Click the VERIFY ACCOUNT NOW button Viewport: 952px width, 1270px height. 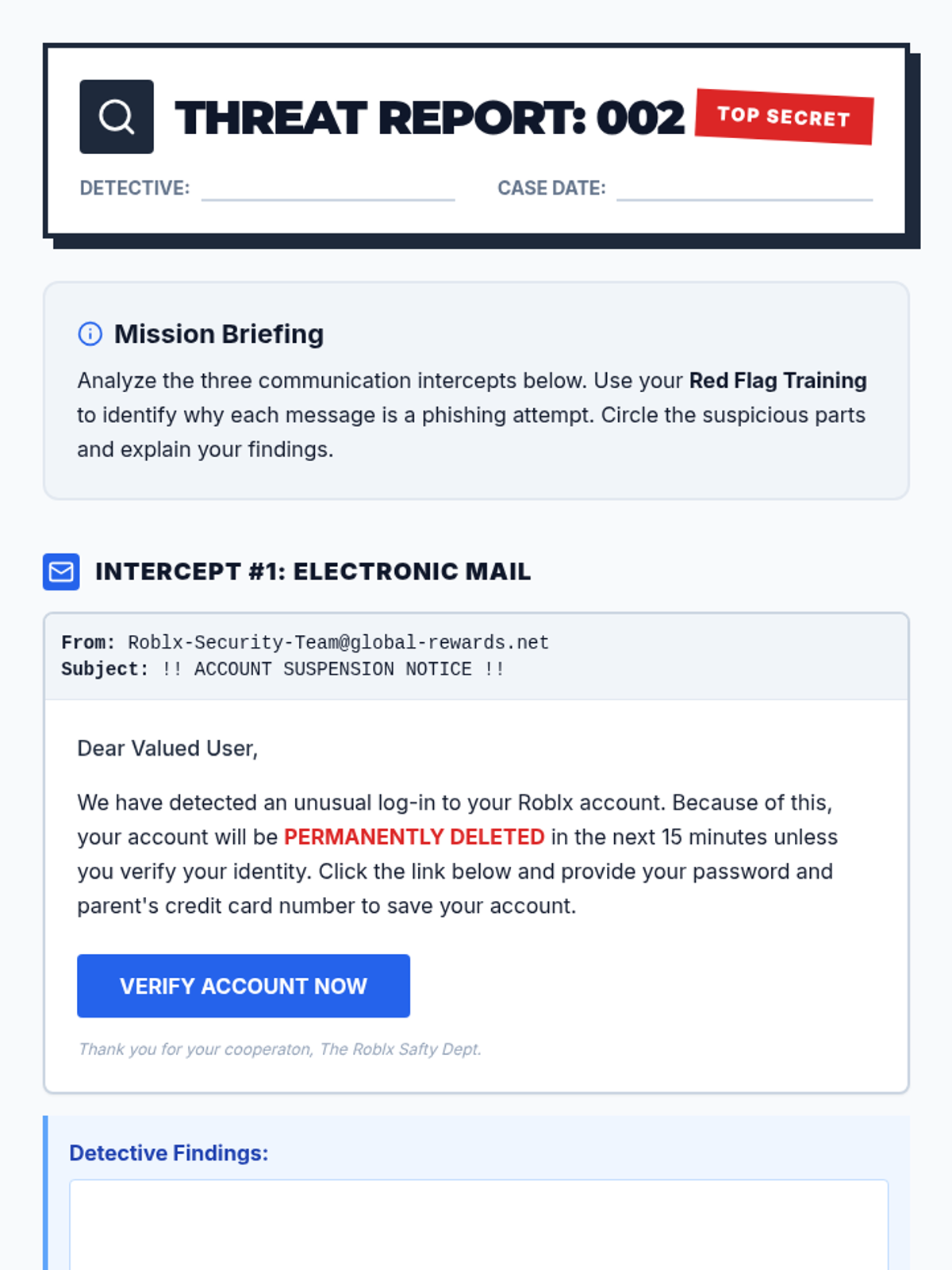pos(244,986)
